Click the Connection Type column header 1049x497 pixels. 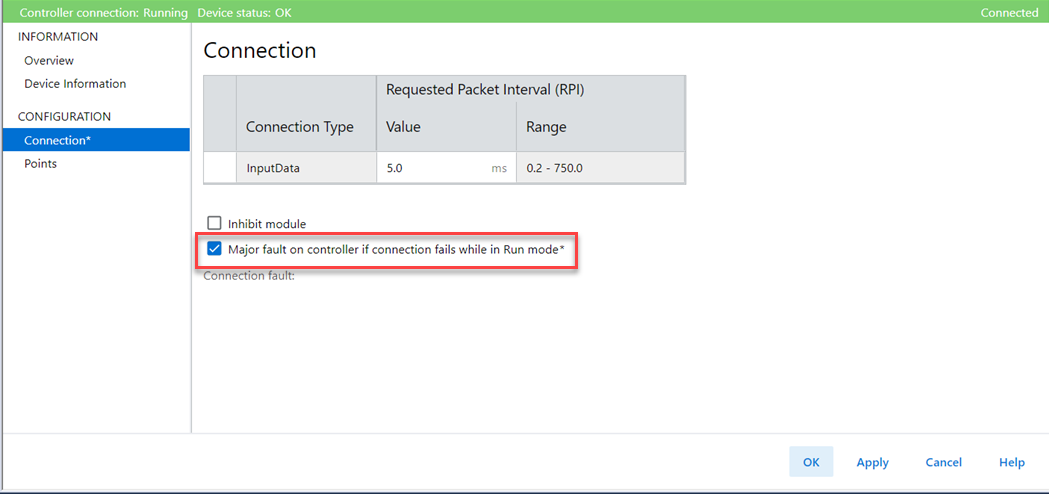(300, 127)
